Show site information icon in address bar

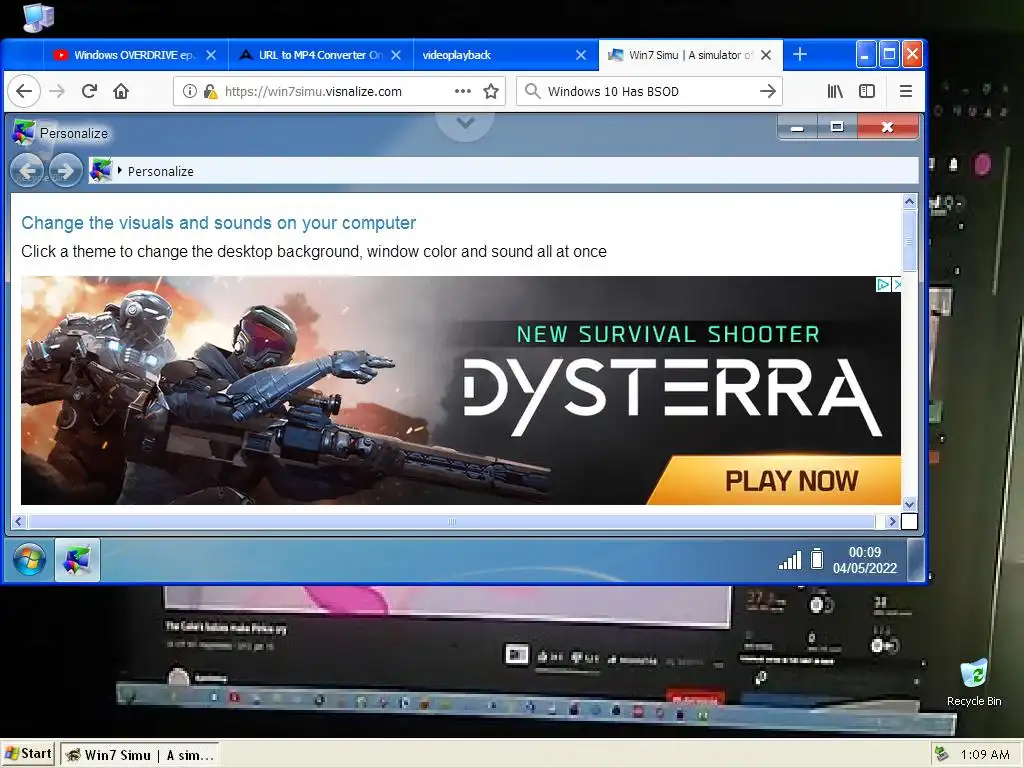[189, 91]
